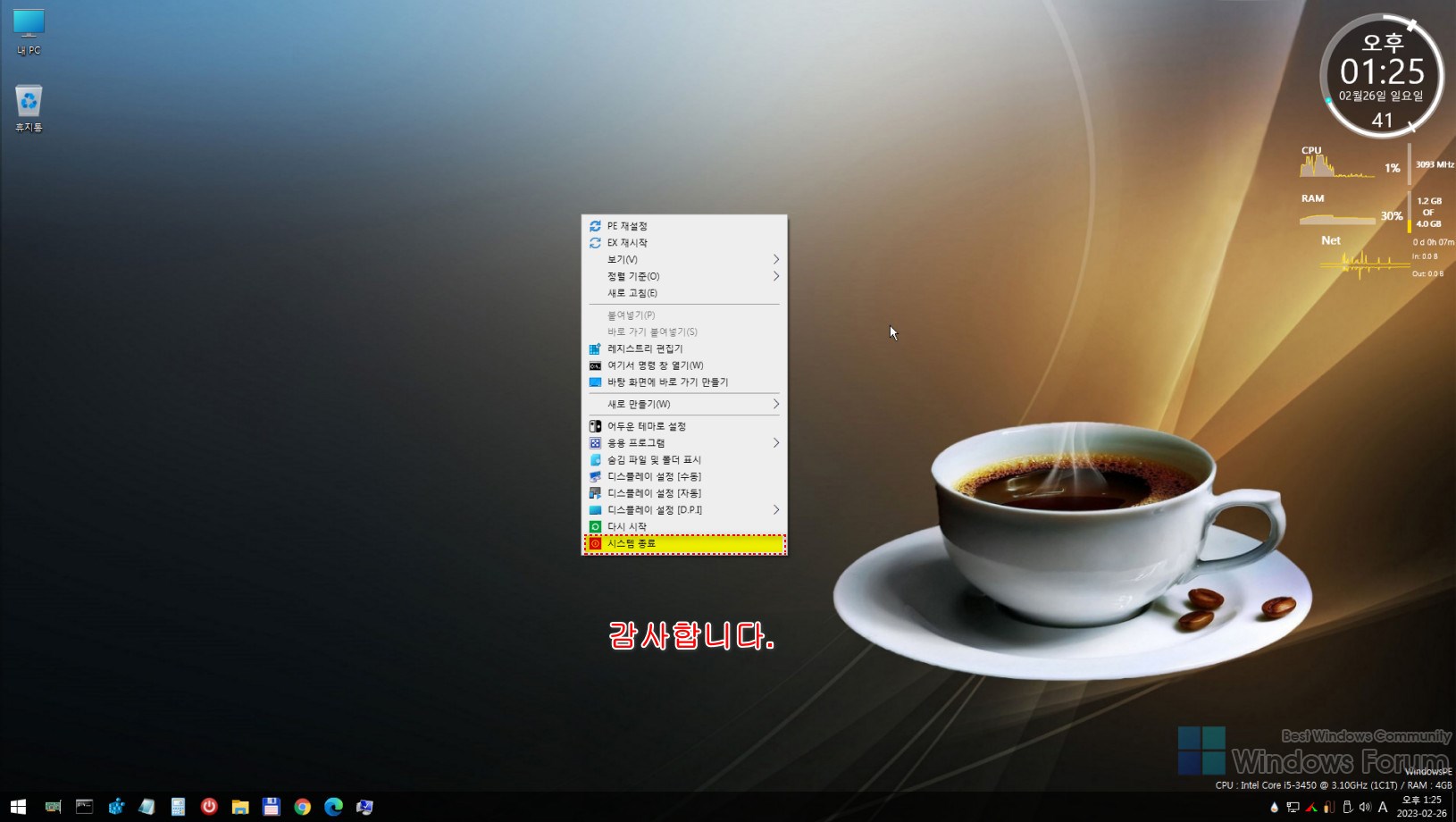Expand the 보기(V) submenu

coord(684,259)
